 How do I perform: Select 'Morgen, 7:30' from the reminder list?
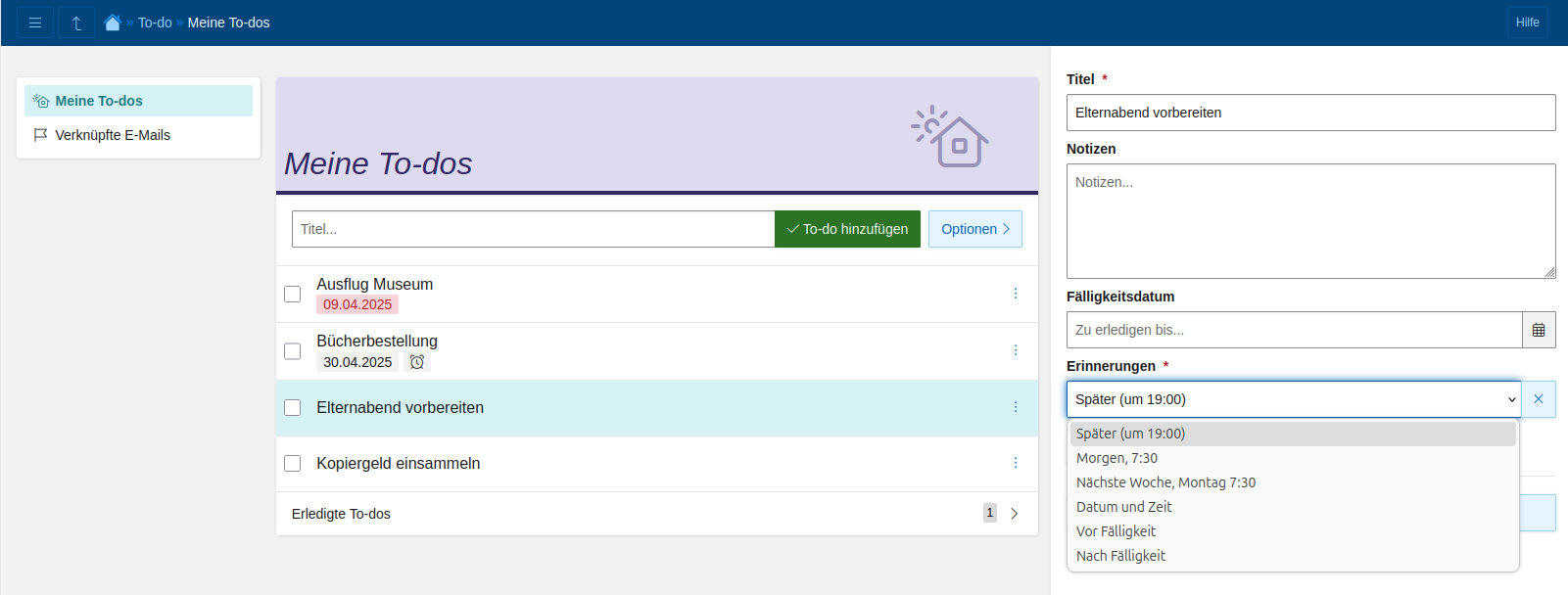pos(1117,458)
